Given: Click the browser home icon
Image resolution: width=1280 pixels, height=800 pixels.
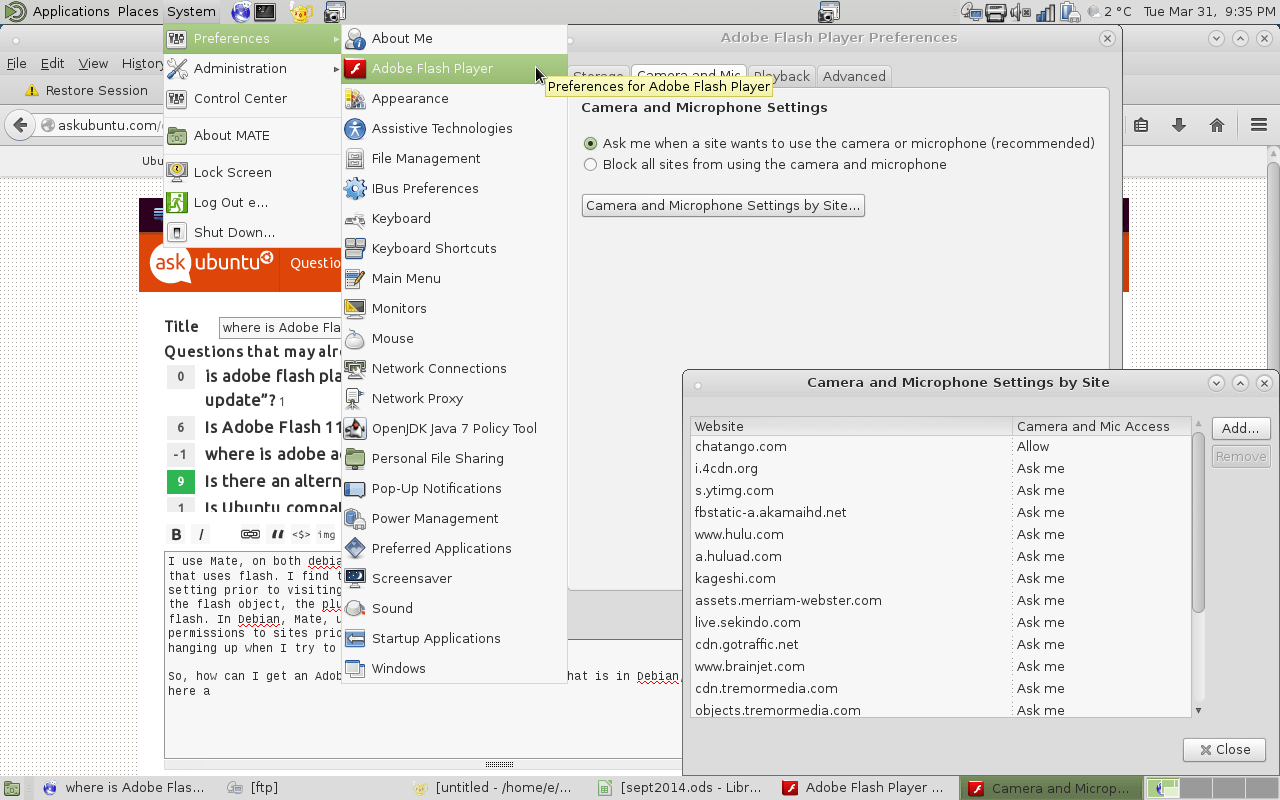Looking at the screenshot, I should [x=1217, y=125].
